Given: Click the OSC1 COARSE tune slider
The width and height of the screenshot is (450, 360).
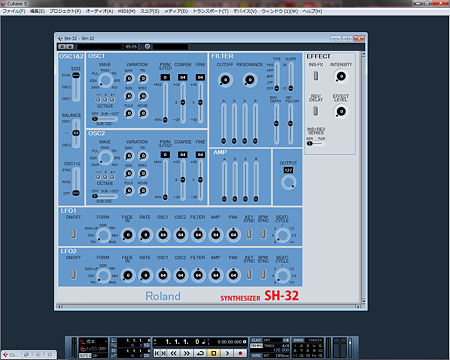Looking at the screenshot, I should click(183, 102).
